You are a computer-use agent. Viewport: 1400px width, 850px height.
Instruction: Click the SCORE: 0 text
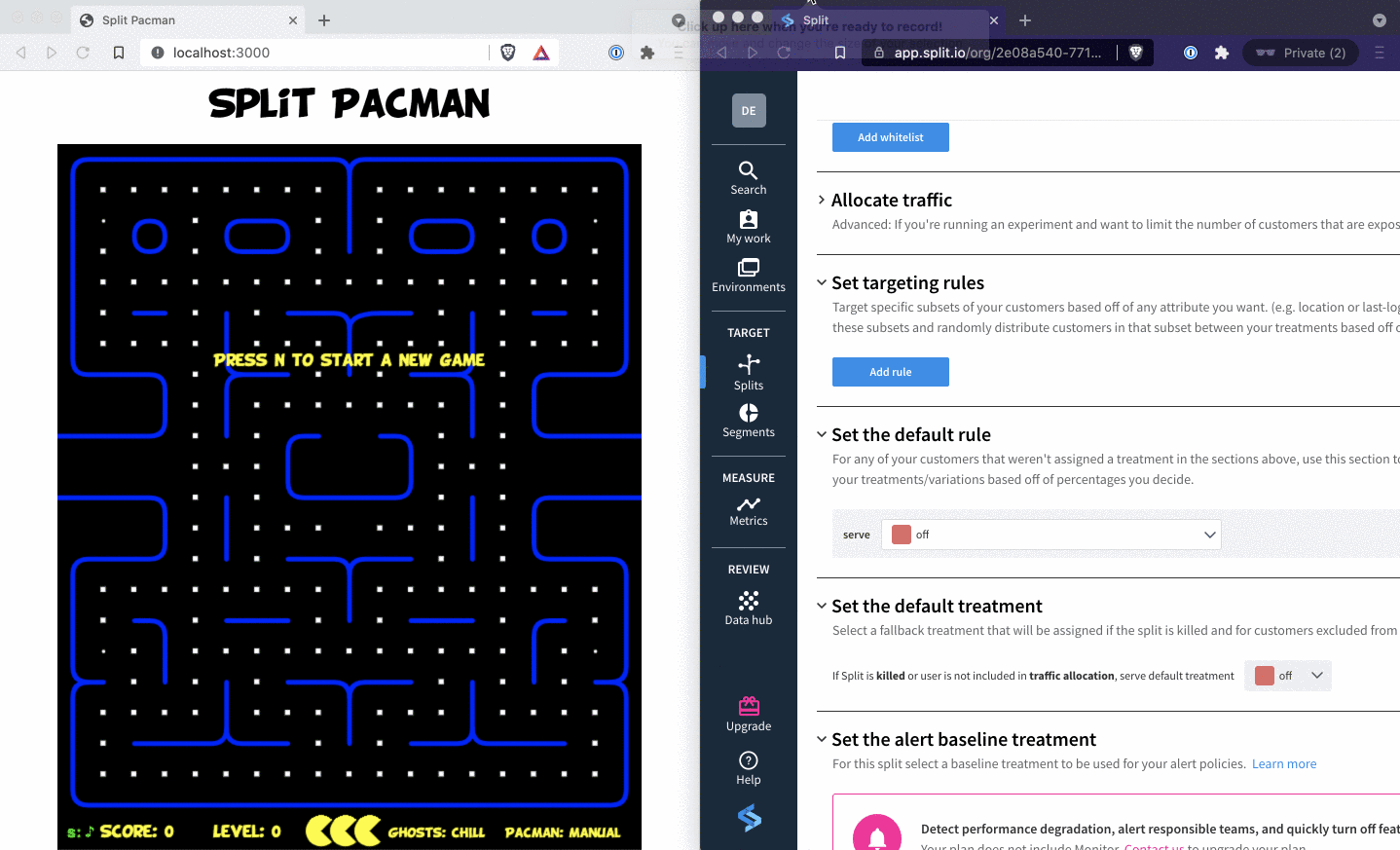(x=137, y=832)
